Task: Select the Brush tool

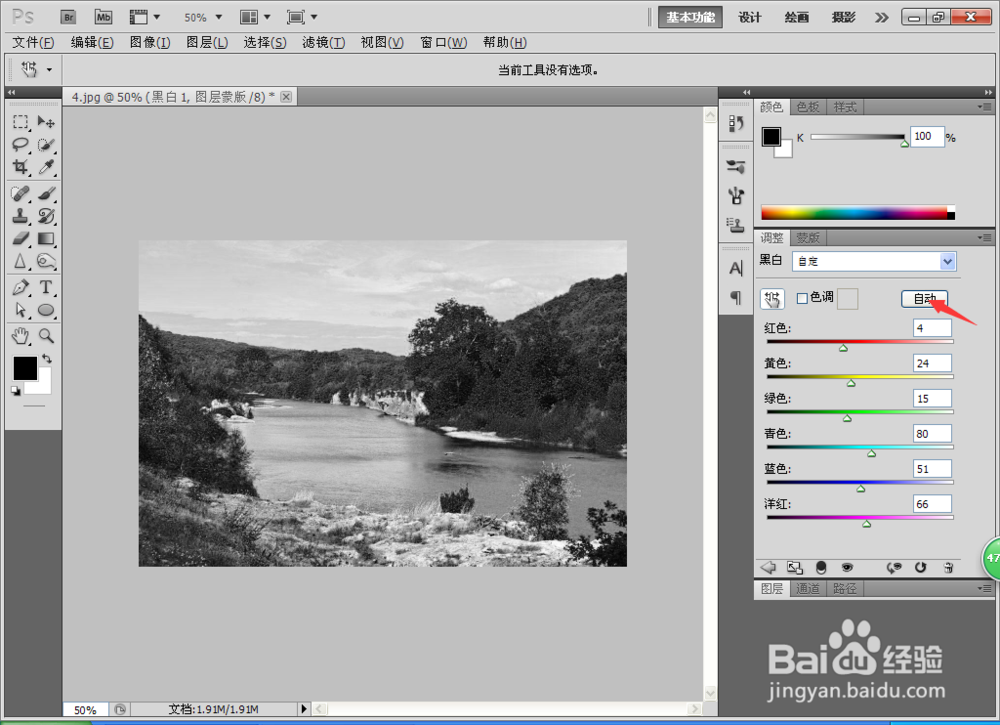Action: pyautogui.click(x=46, y=193)
